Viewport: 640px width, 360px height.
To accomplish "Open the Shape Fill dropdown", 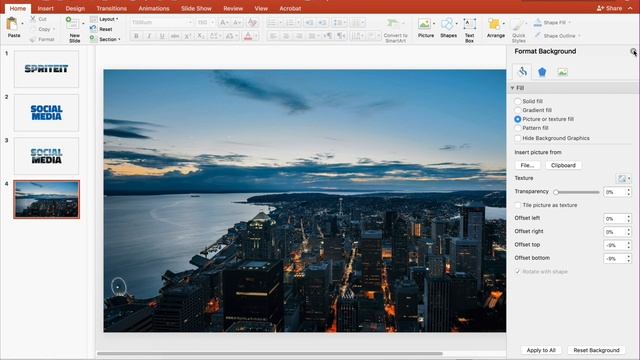I will [553, 22].
